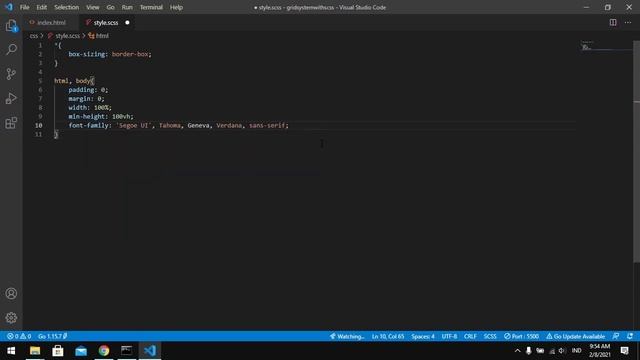Click the VS Code logo in title bar
This screenshot has height=360, width=640.
coord(9,7)
